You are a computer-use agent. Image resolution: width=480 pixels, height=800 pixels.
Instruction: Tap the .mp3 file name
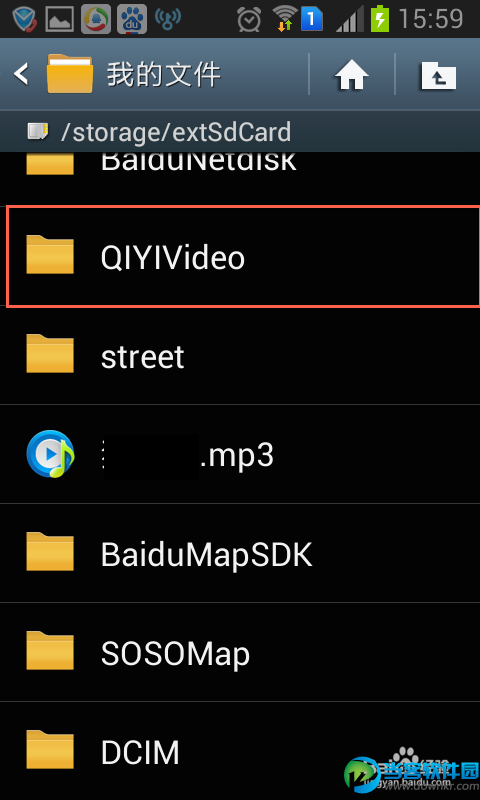point(188,455)
